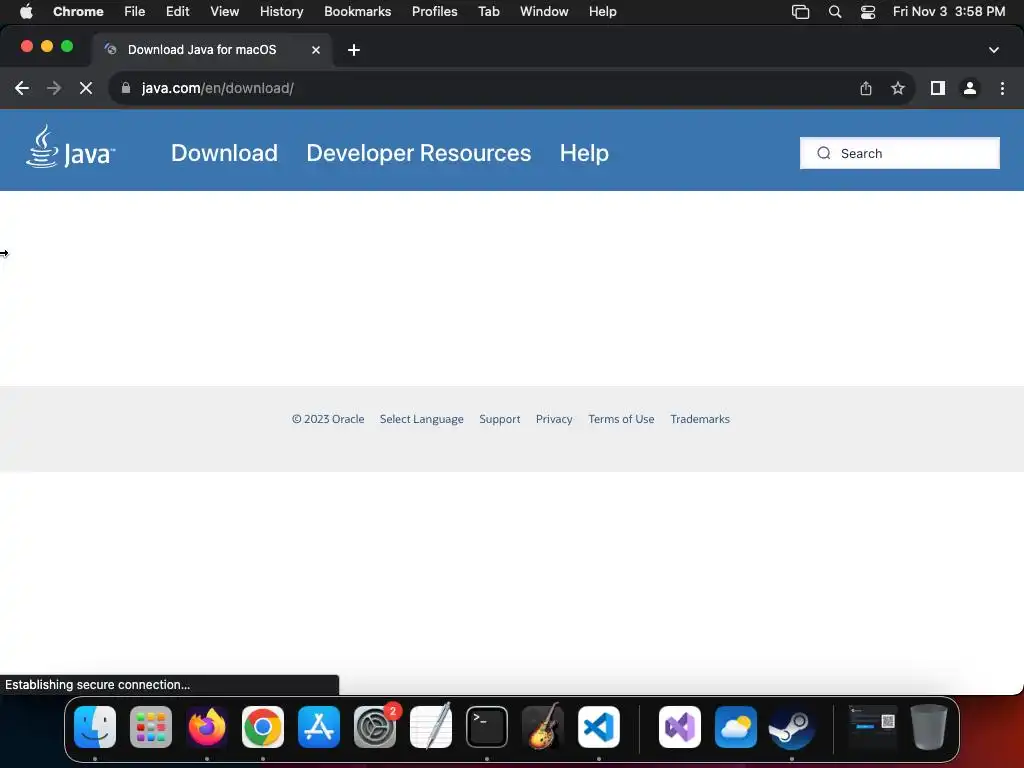Click the Download link in Java header
This screenshot has height=768, width=1024.
click(x=224, y=153)
